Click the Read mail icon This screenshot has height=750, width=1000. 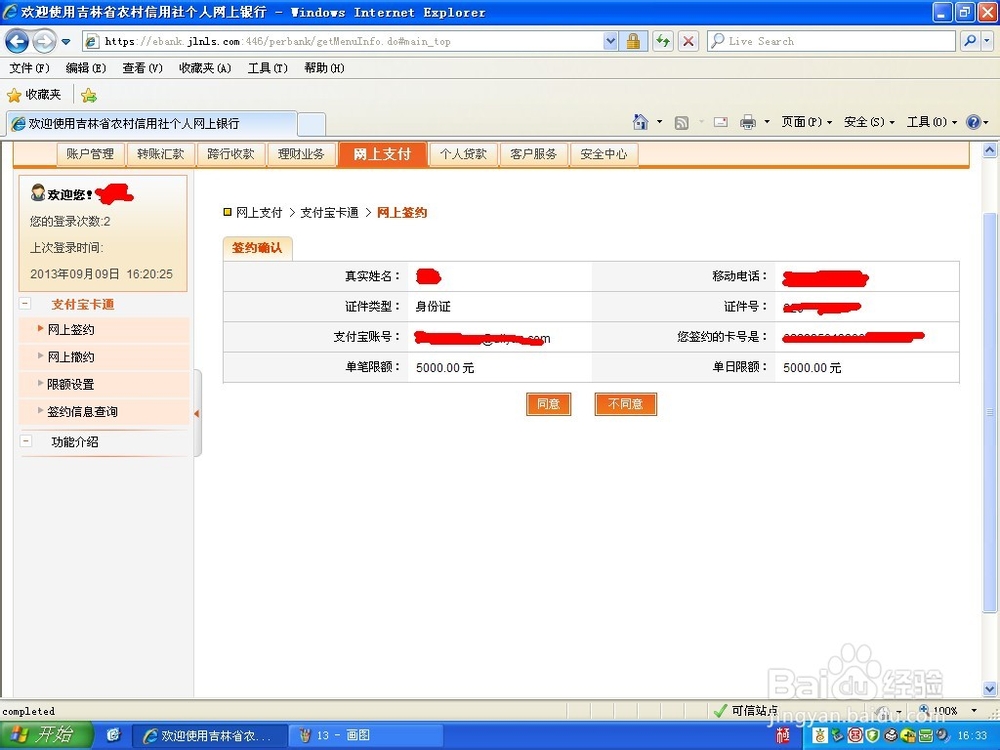click(x=721, y=122)
